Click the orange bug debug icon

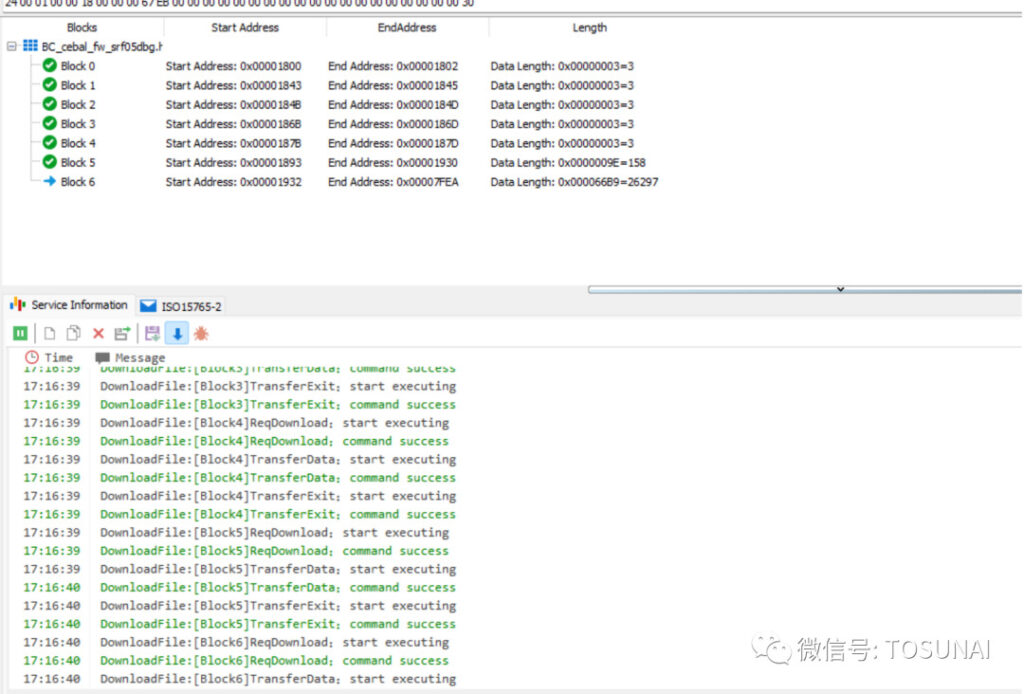pos(201,333)
